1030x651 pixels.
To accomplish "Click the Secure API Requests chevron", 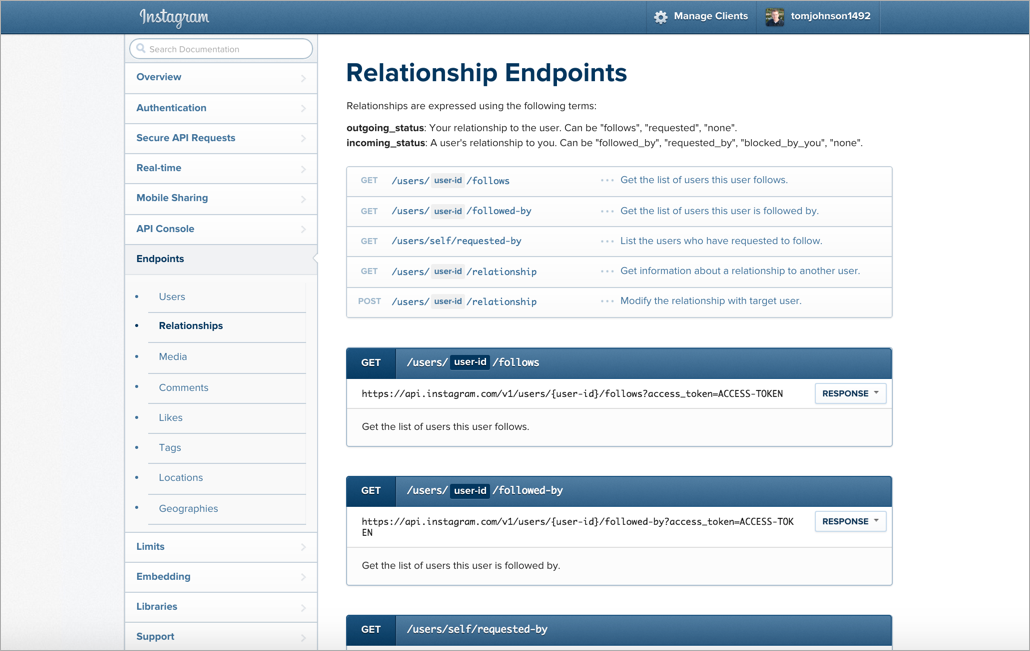I will [x=303, y=138].
